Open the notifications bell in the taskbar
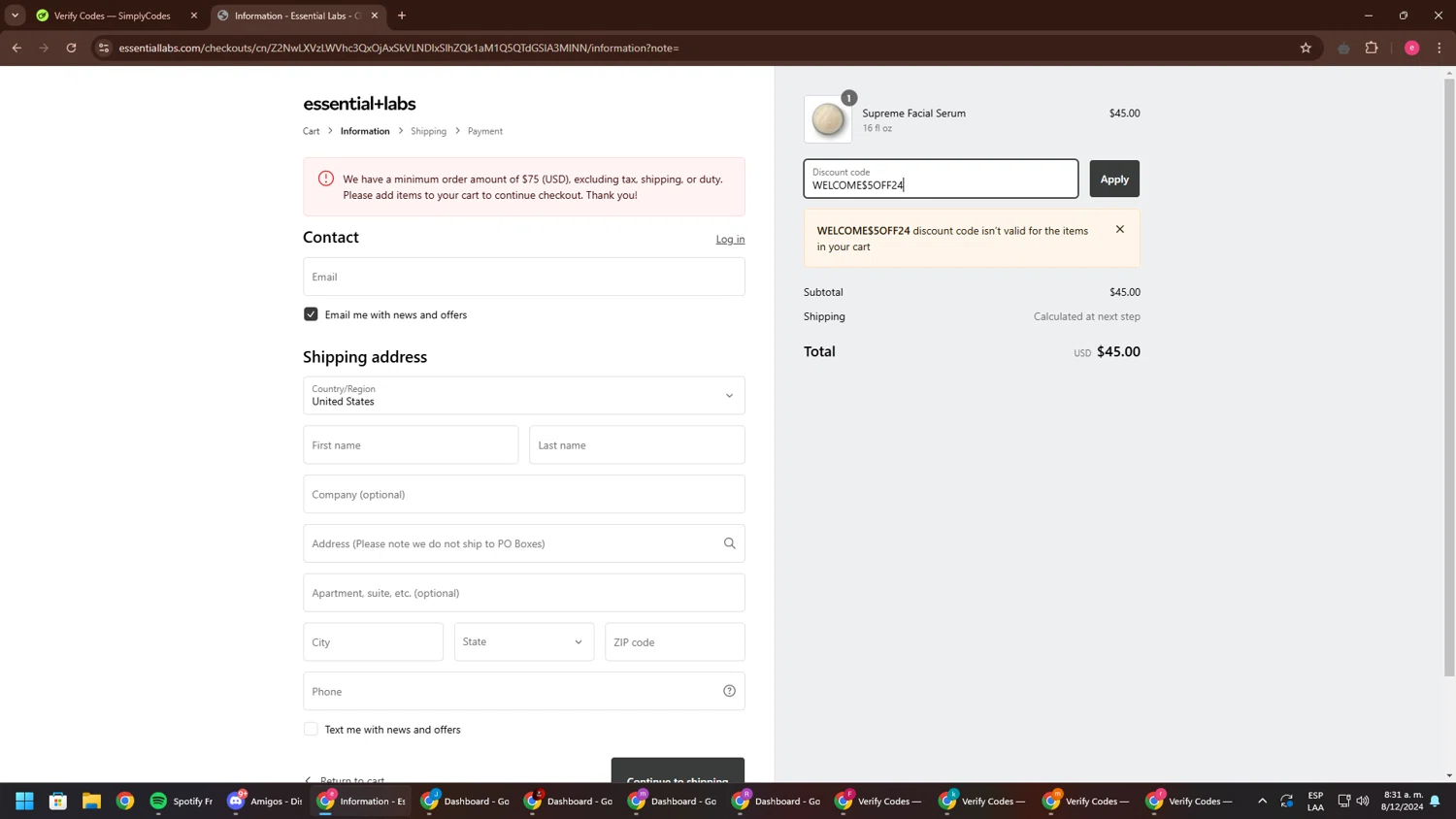The width and height of the screenshot is (1456, 819). click(1435, 801)
